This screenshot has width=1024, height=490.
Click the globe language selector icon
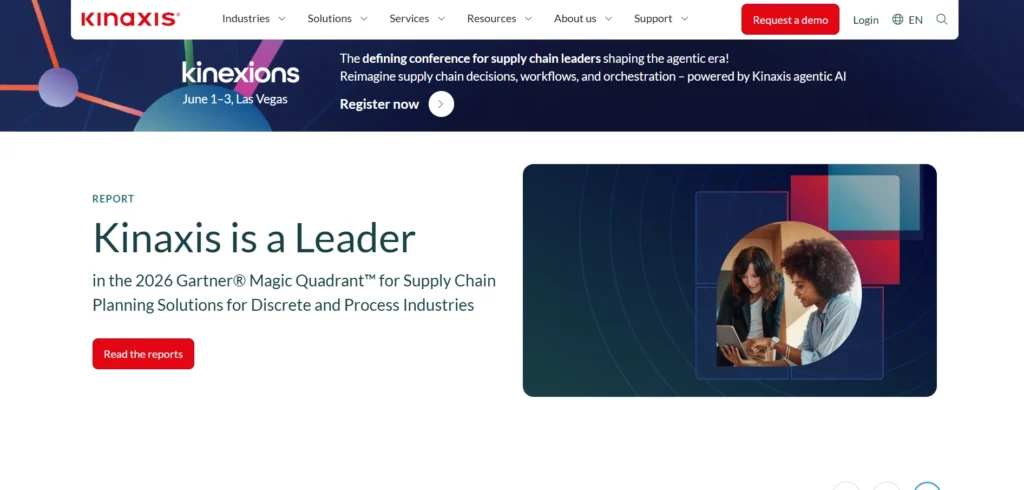[897, 20]
